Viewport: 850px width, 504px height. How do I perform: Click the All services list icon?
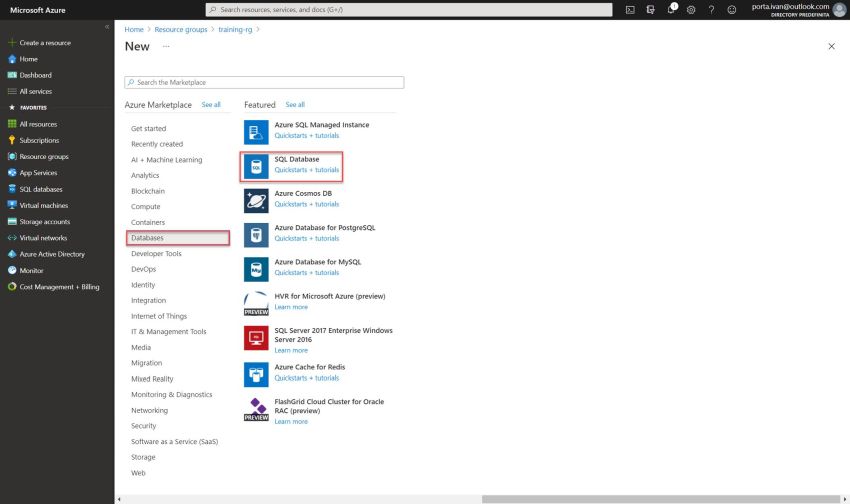(12, 91)
